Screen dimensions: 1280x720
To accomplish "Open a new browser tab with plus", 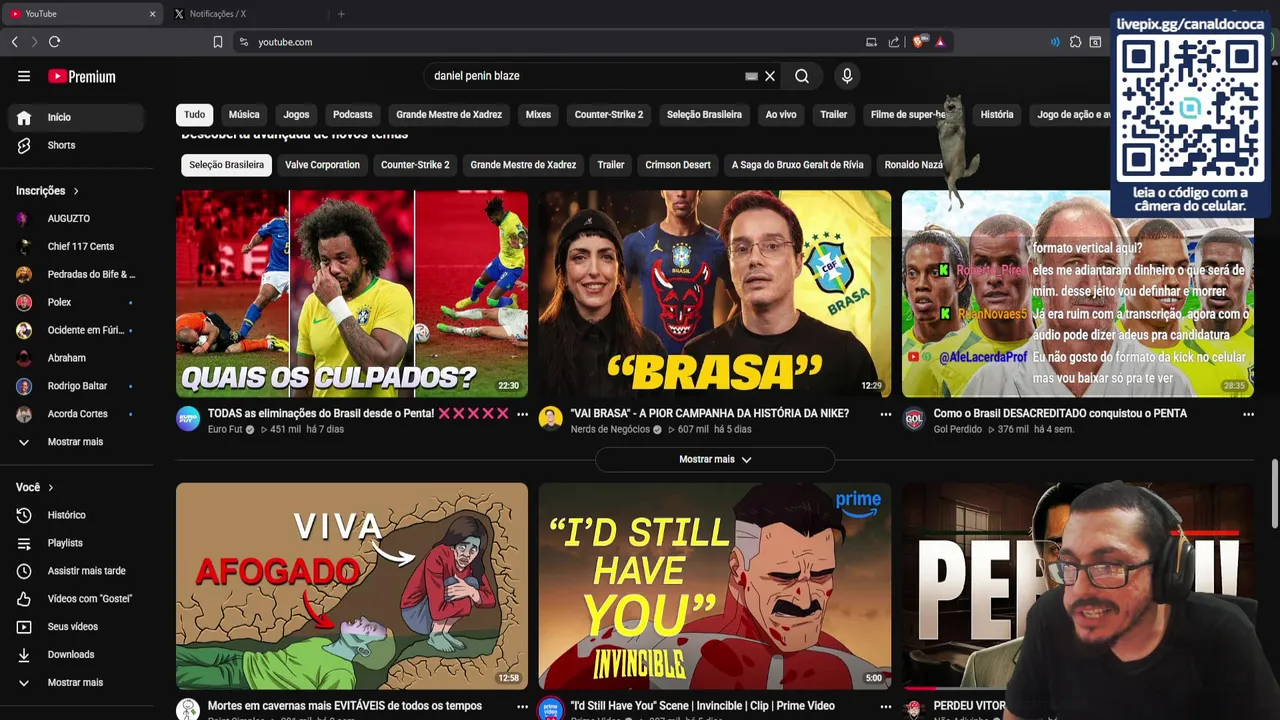I will coord(341,14).
